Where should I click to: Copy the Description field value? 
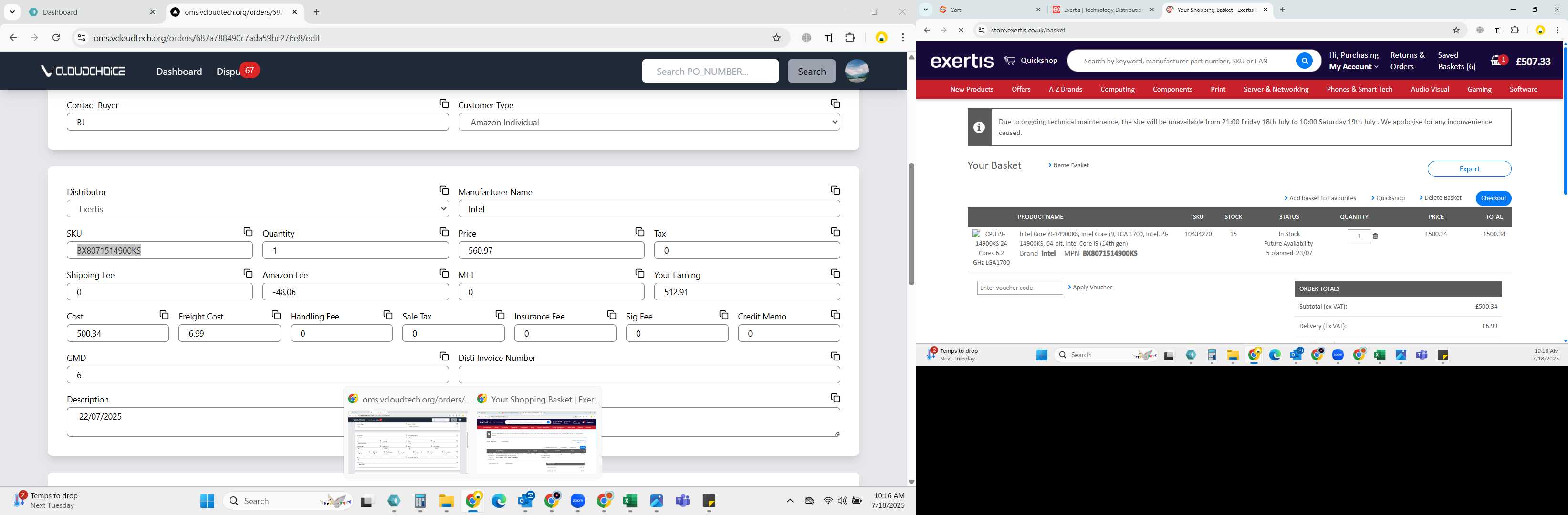(x=835, y=398)
